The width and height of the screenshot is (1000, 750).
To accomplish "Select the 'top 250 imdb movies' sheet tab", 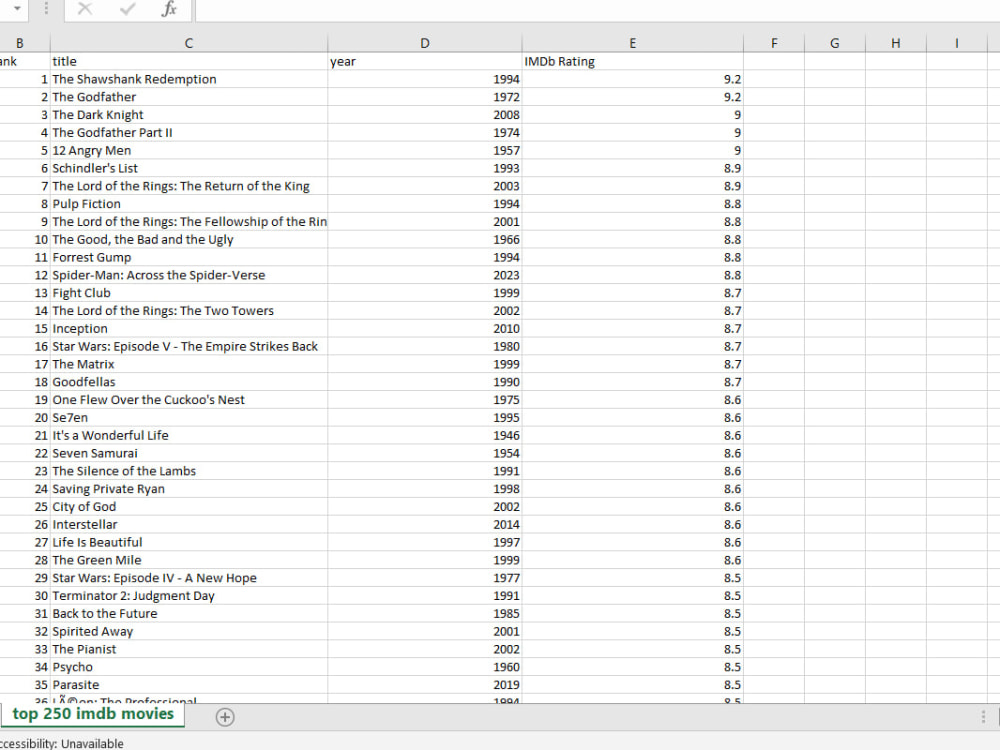I will (93, 714).
